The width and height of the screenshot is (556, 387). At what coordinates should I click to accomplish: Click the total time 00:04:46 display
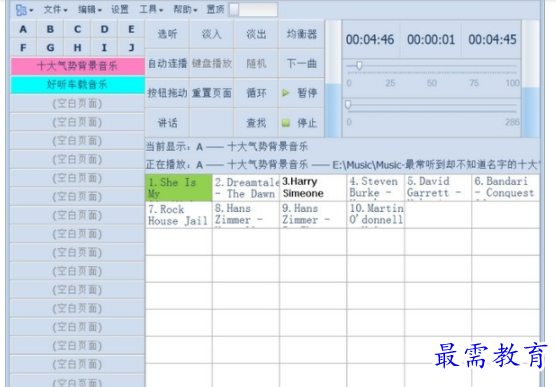370,40
